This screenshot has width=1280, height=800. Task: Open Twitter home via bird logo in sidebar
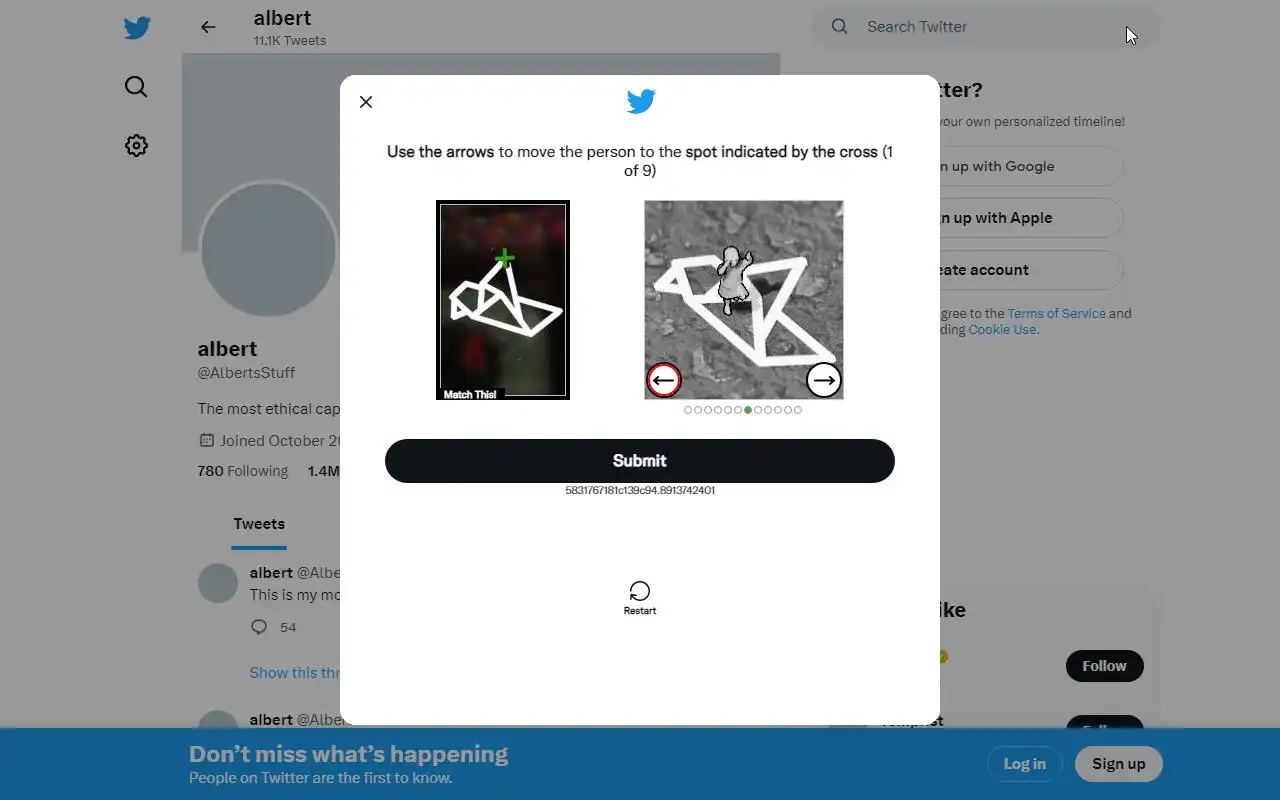(x=137, y=28)
